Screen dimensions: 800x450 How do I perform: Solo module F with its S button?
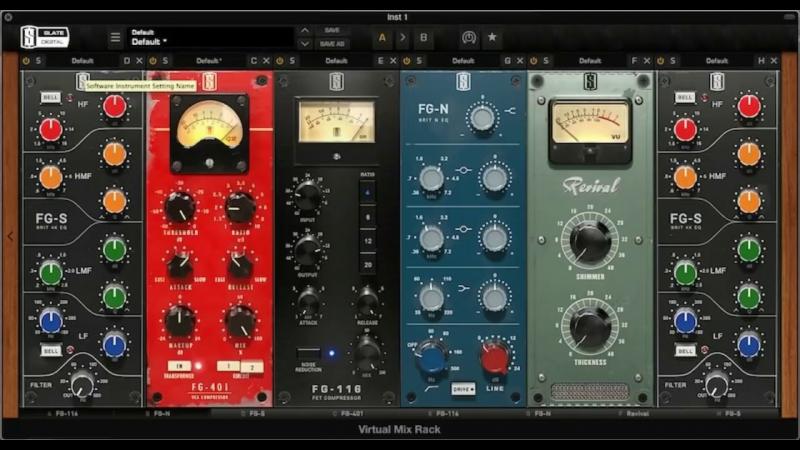546,61
